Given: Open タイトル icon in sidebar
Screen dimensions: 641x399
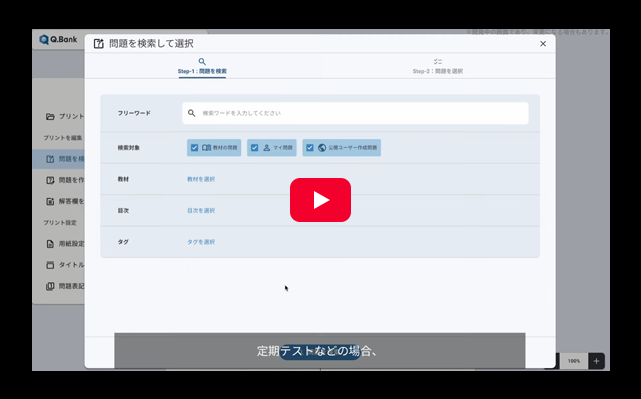Looking at the screenshot, I should [50, 265].
